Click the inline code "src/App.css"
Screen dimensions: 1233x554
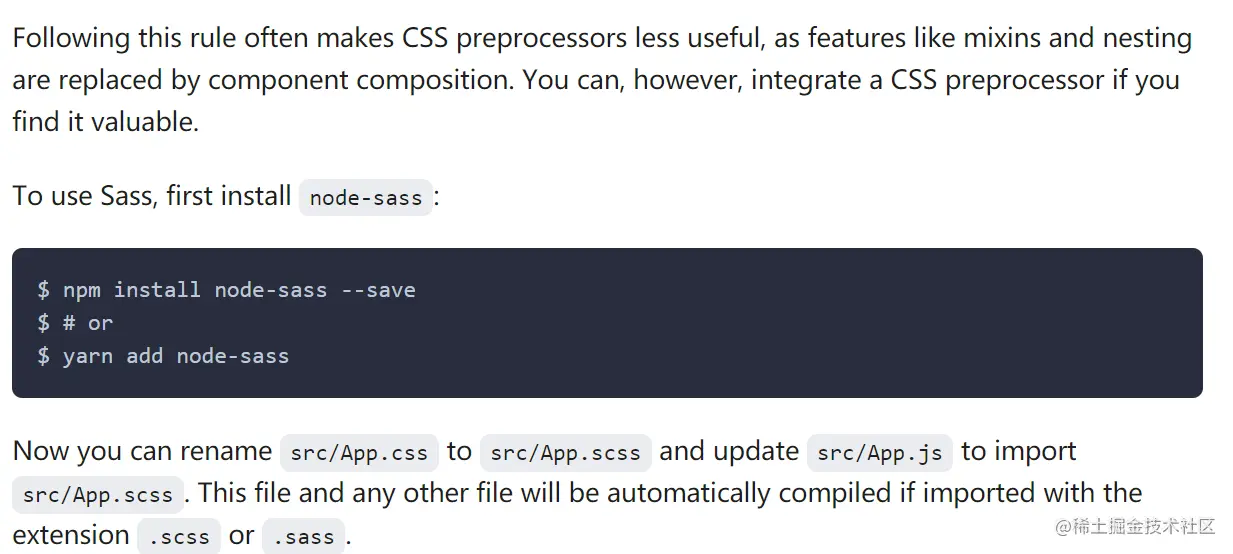click(359, 453)
